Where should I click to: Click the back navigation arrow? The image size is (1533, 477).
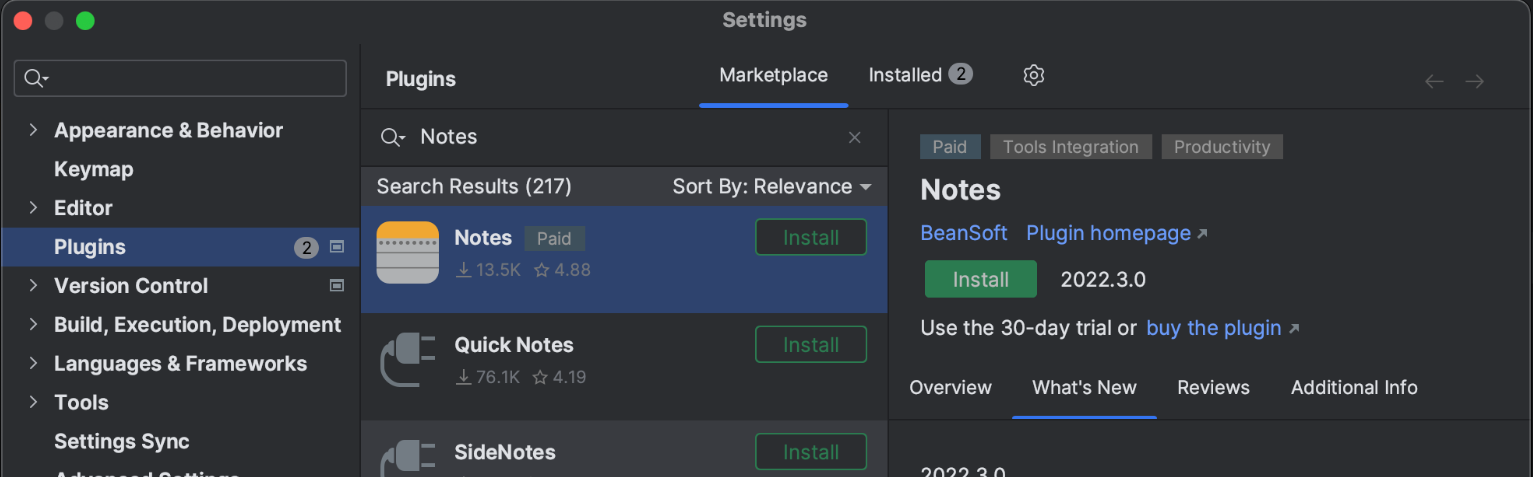(x=1434, y=81)
